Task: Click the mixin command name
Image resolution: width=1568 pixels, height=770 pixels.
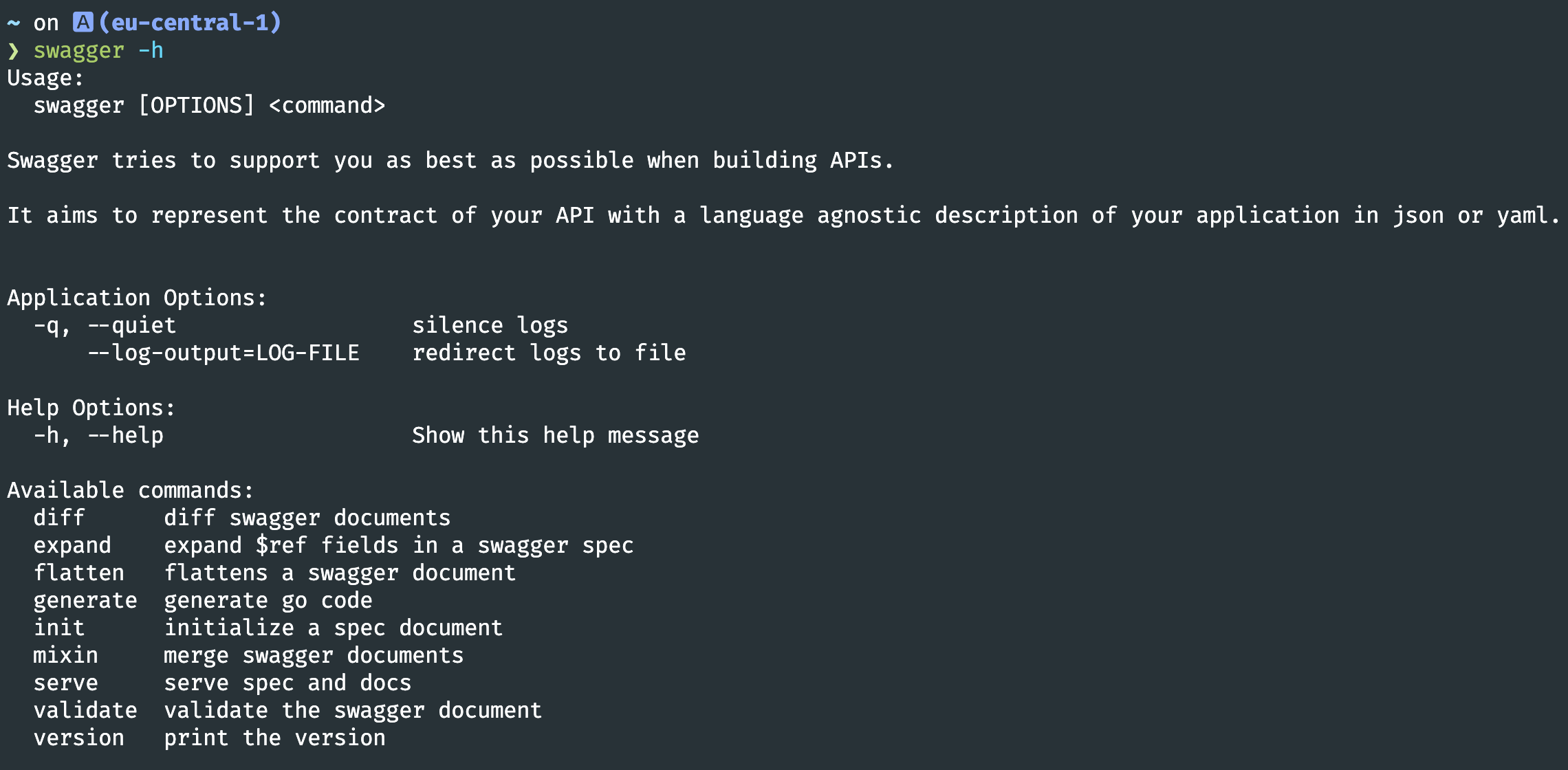Action: tap(66, 655)
